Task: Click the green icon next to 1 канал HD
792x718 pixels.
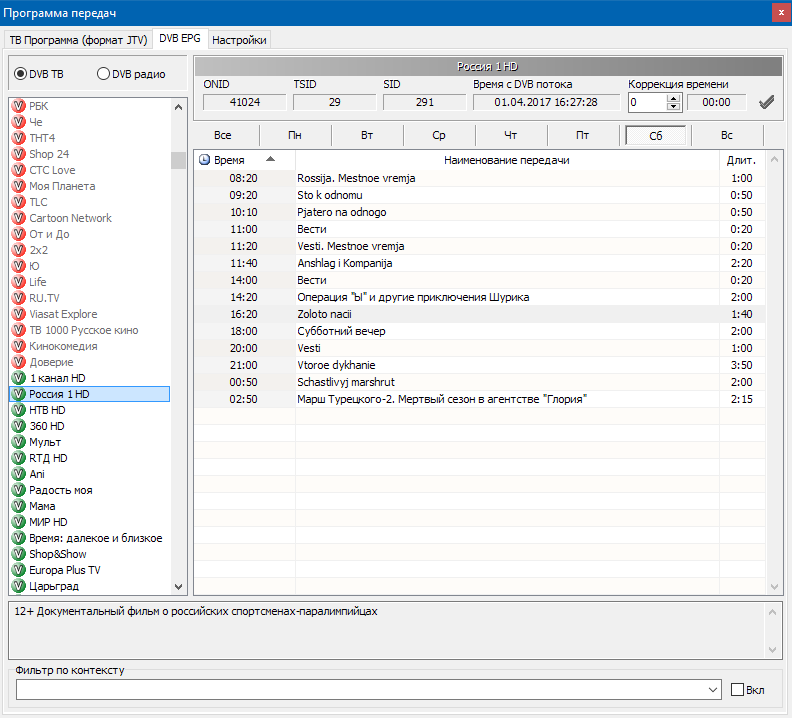Action: point(18,378)
